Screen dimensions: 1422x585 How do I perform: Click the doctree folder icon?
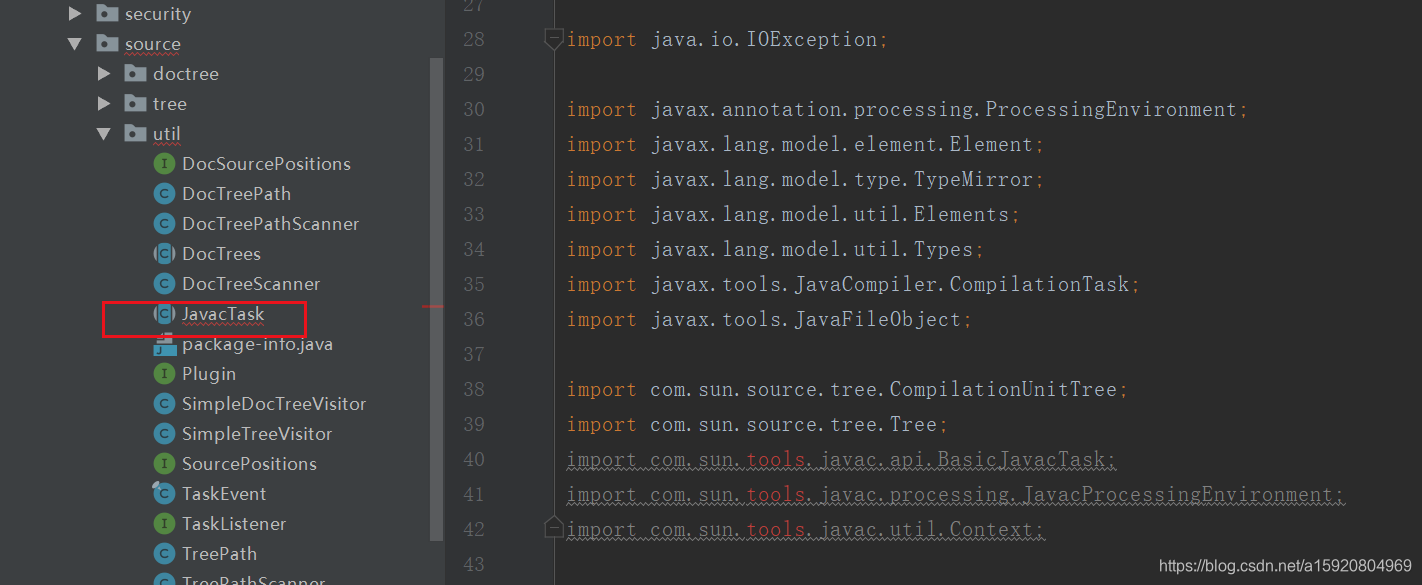tap(135, 74)
